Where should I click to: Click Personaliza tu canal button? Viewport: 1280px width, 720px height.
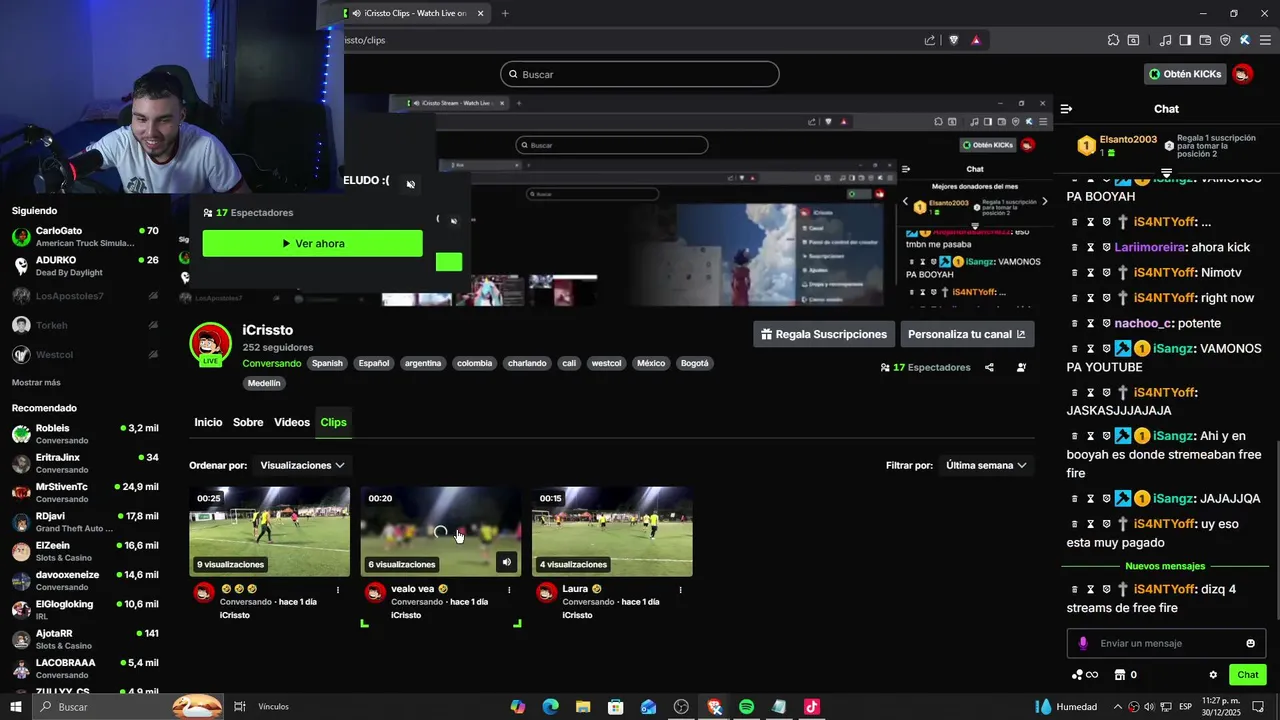pyautogui.click(x=967, y=334)
